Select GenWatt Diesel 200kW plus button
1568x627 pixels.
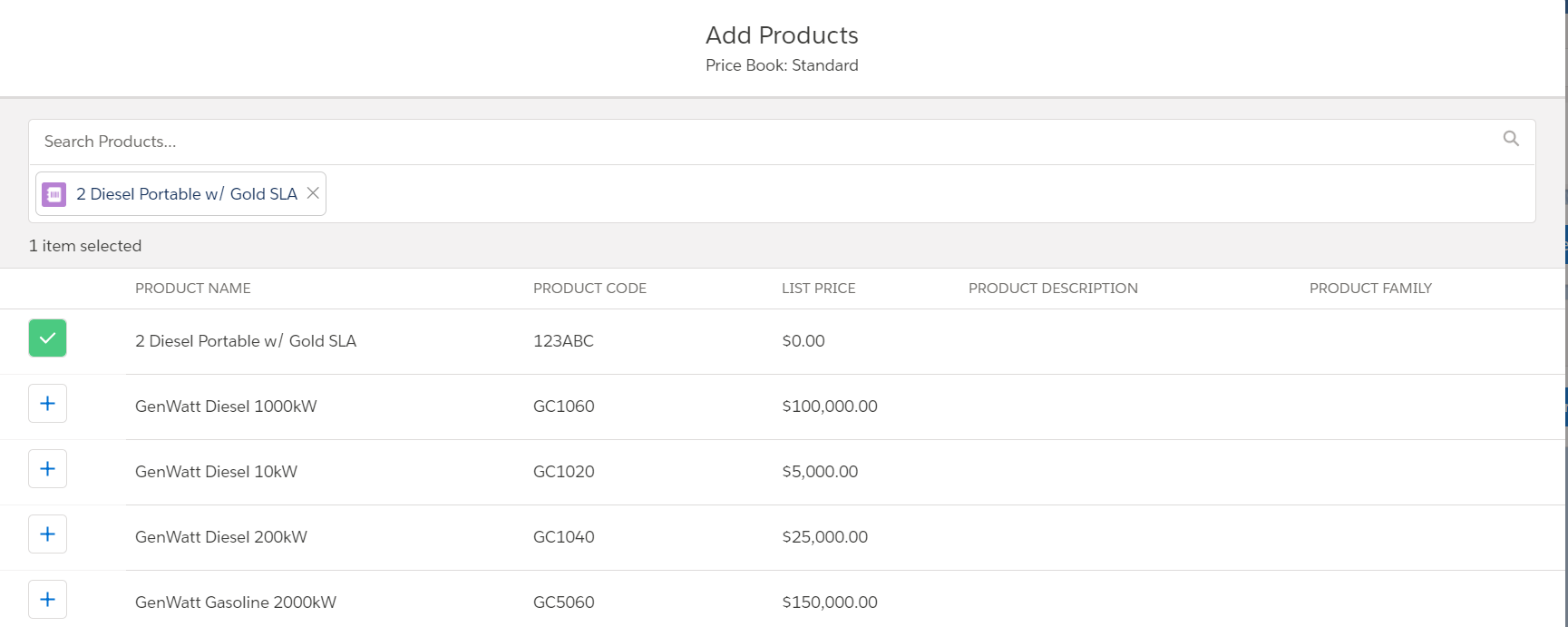coord(47,534)
